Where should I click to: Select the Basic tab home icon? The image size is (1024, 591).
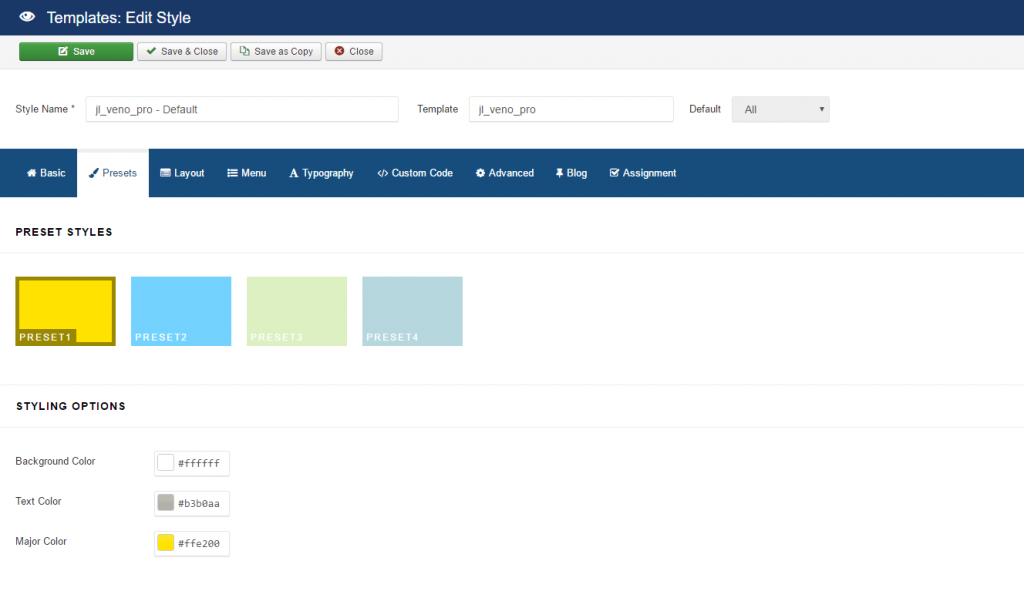pyautogui.click(x=30, y=172)
